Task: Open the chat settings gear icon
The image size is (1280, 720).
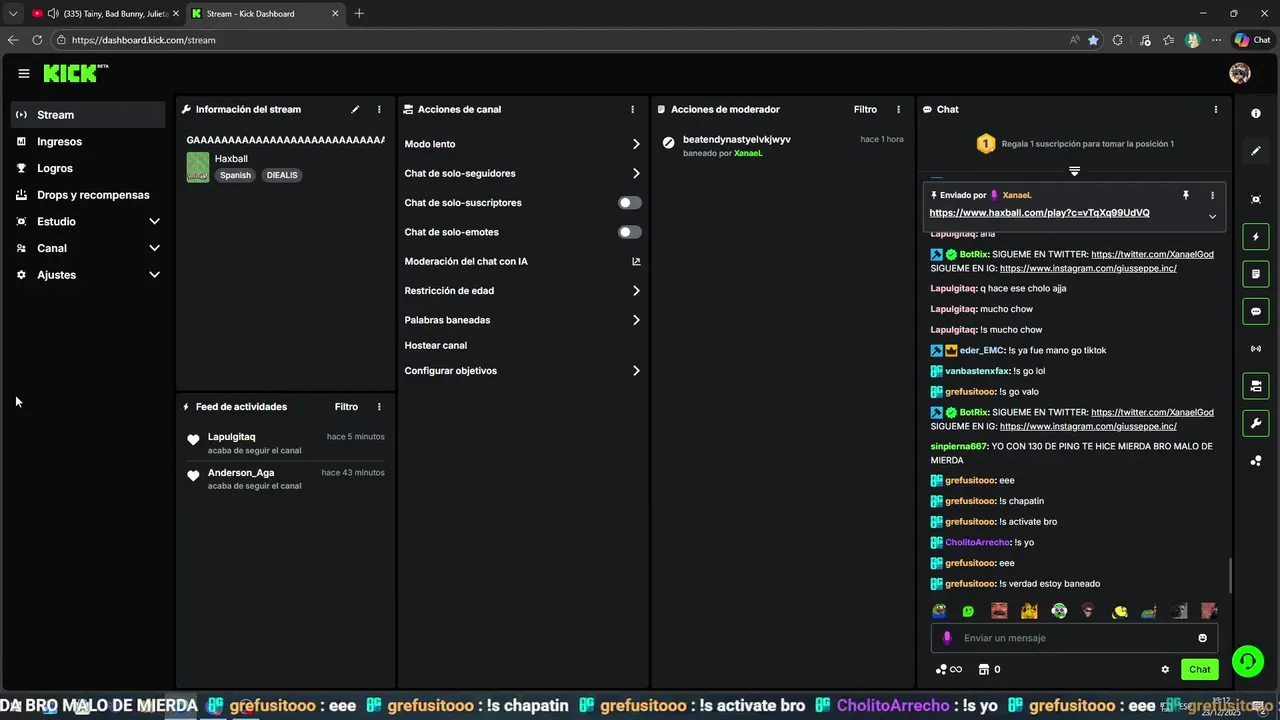Action: tap(1165, 670)
